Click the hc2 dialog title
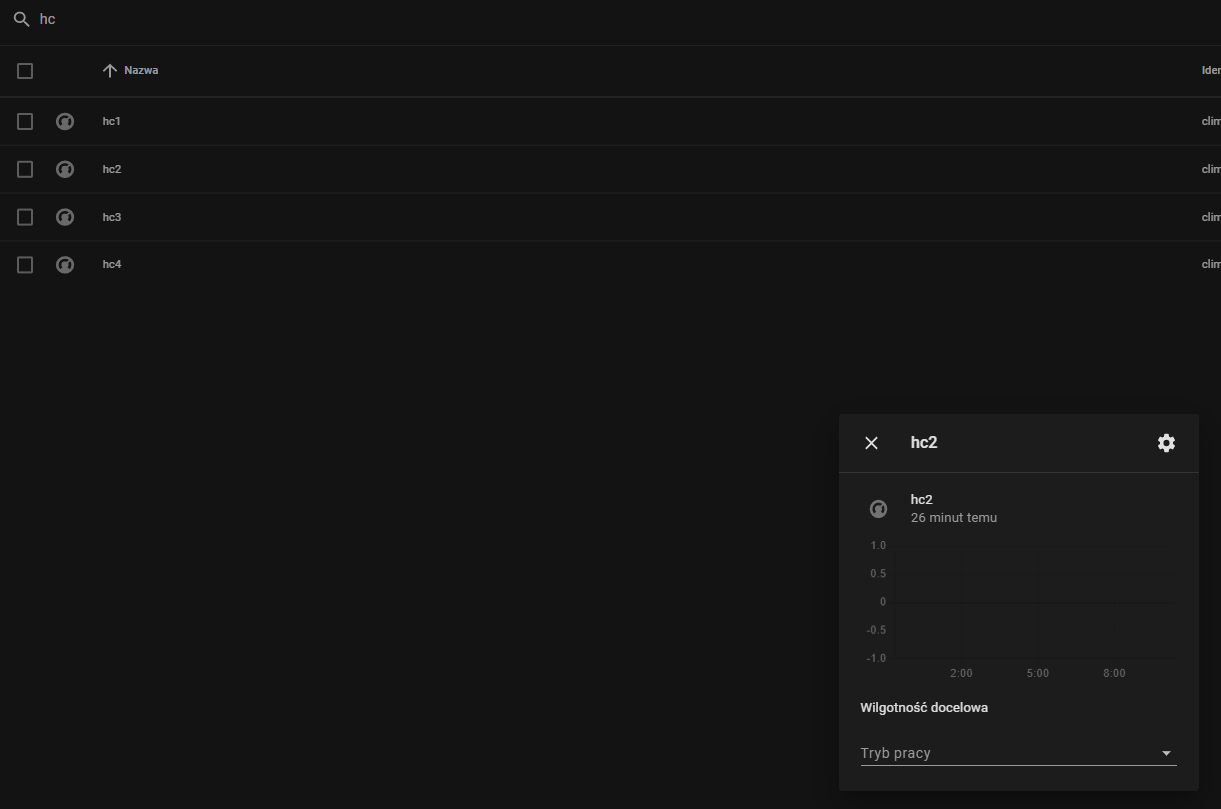The width and height of the screenshot is (1221, 809). [x=924, y=442]
